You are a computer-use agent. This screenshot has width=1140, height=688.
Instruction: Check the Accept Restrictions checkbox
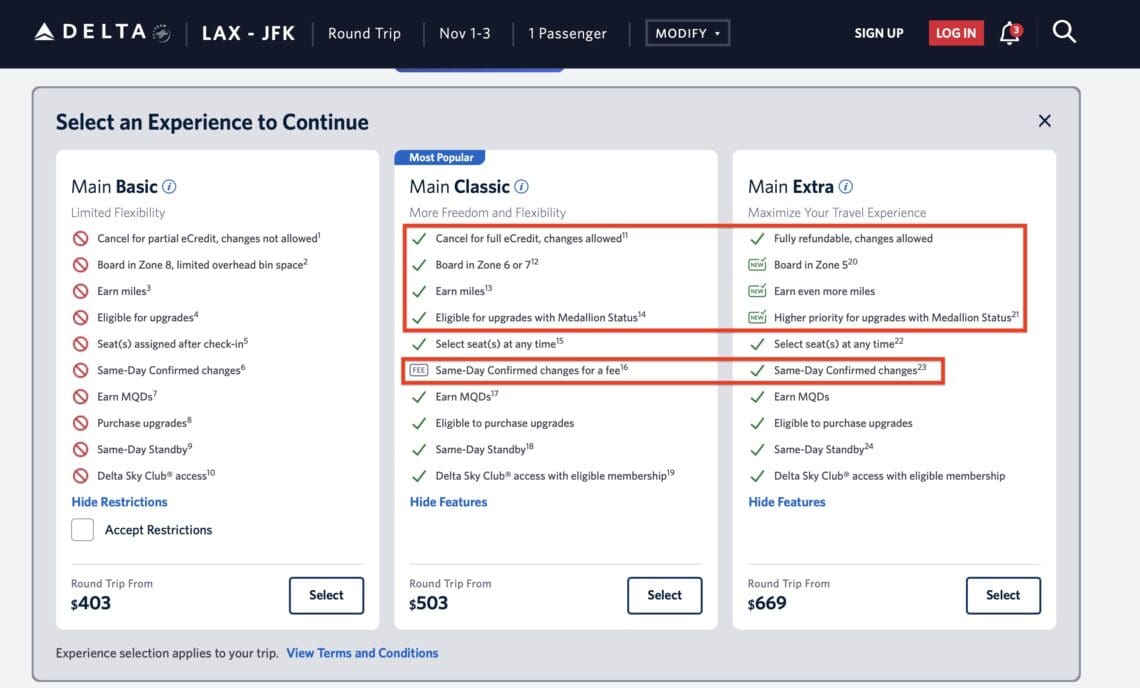click(82, 529)
